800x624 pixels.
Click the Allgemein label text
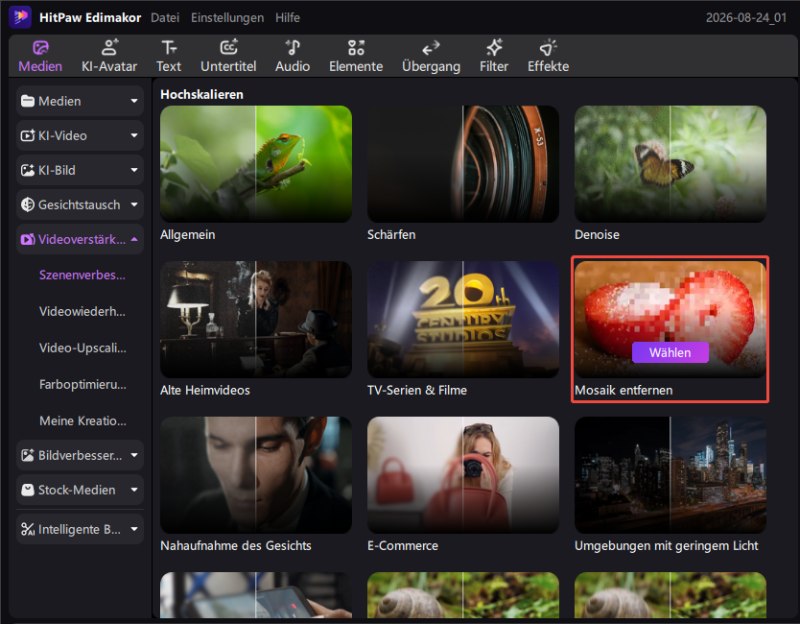coord(187,235)
